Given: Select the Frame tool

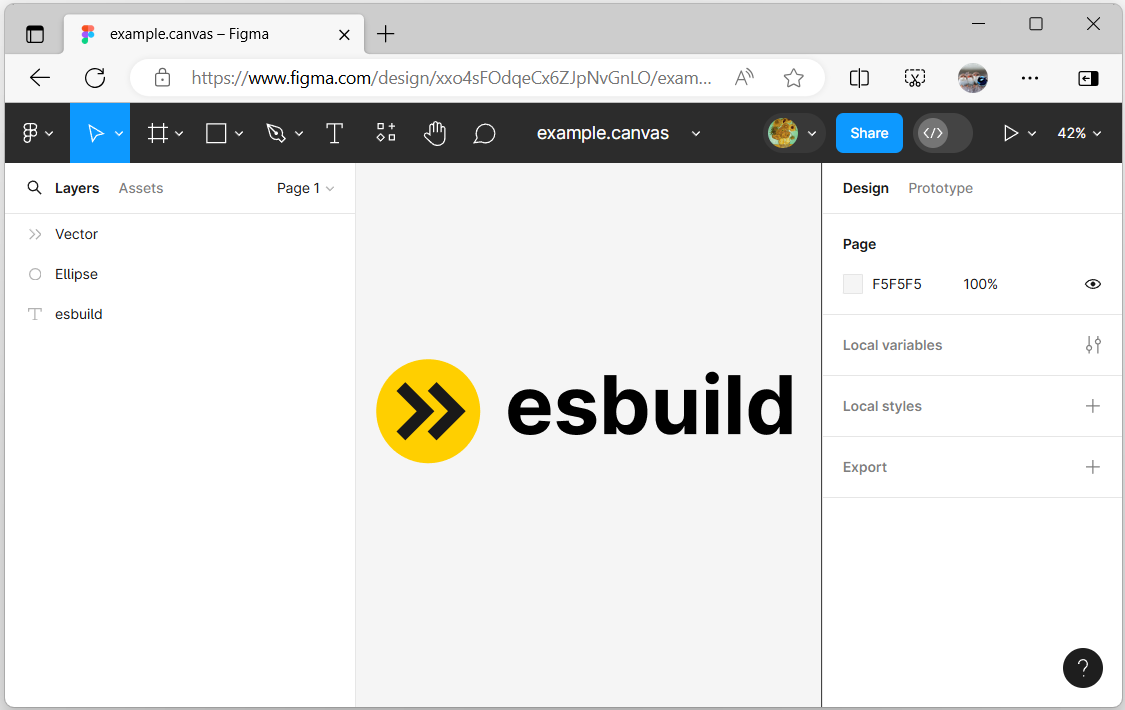Looking at the screenshot, I should tap(158, 133).
